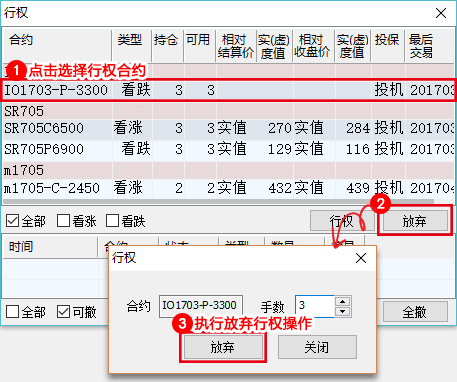This screenshot has height=382, width=457.
Task: Click the 放弃 button beside 行权
Action: [x=415, y=221]
